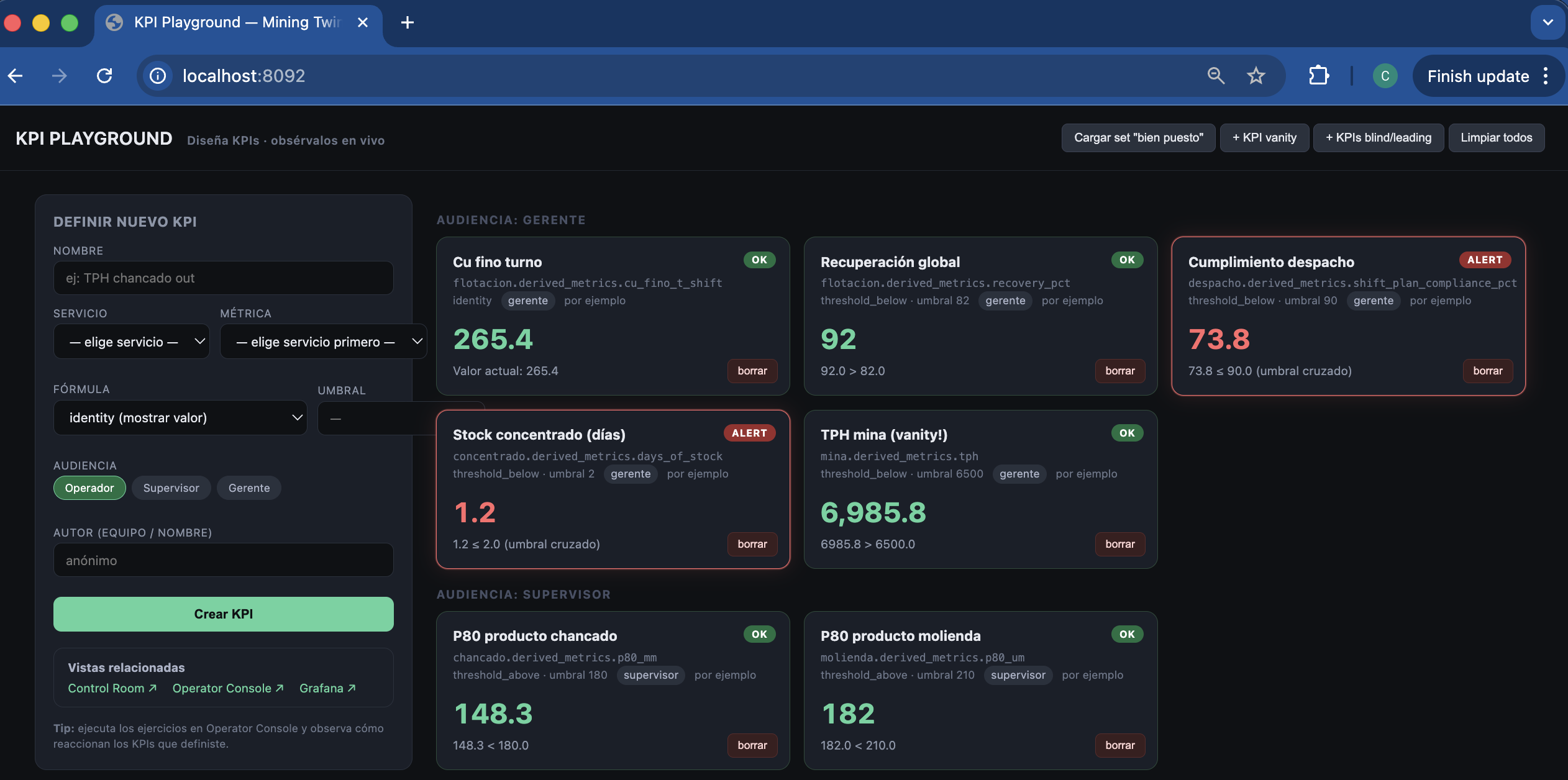Open the extensions puzzle icon
Viewport: 1568px width, 780px height.
1318,76
